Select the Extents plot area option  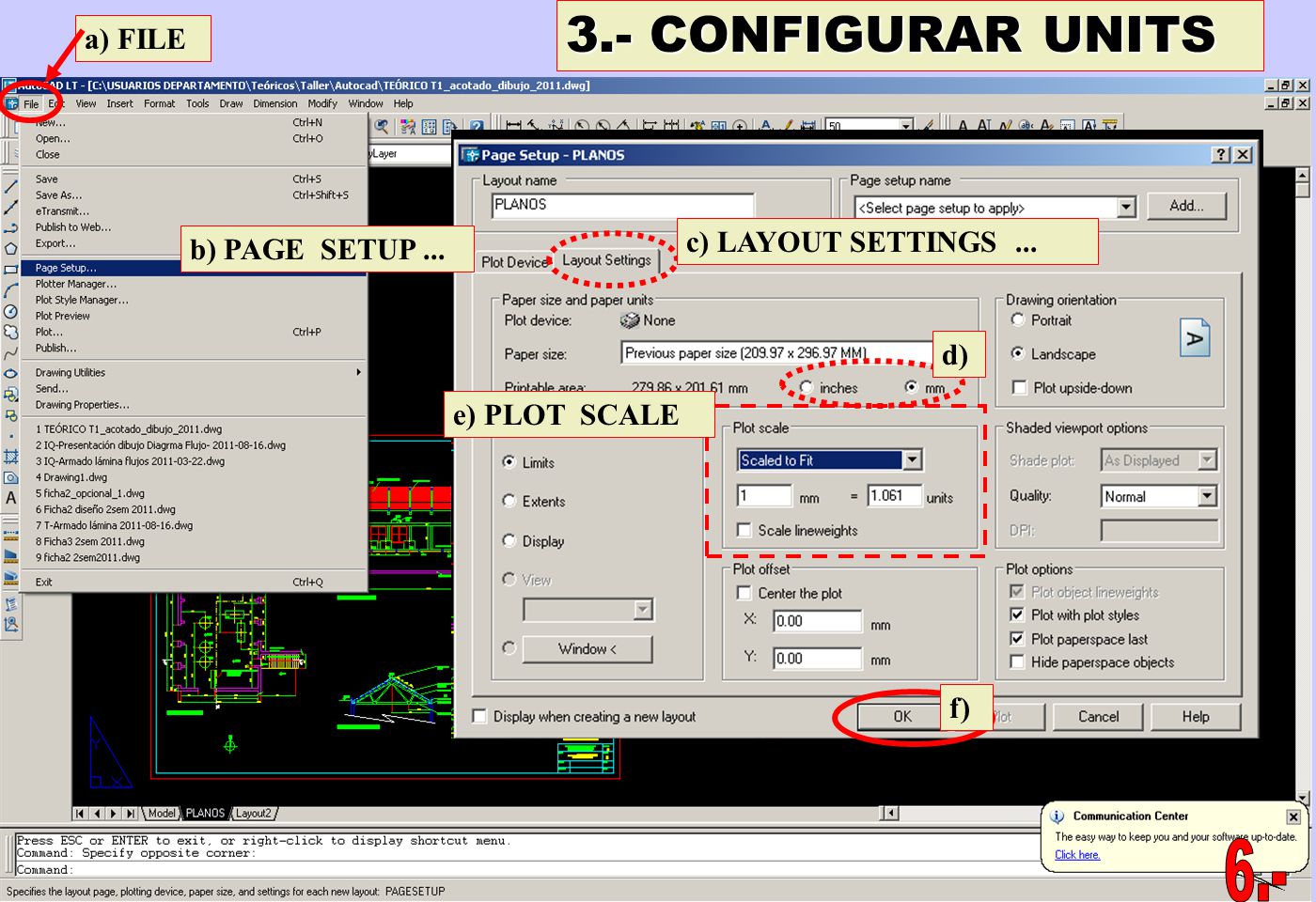pos(509,502)
